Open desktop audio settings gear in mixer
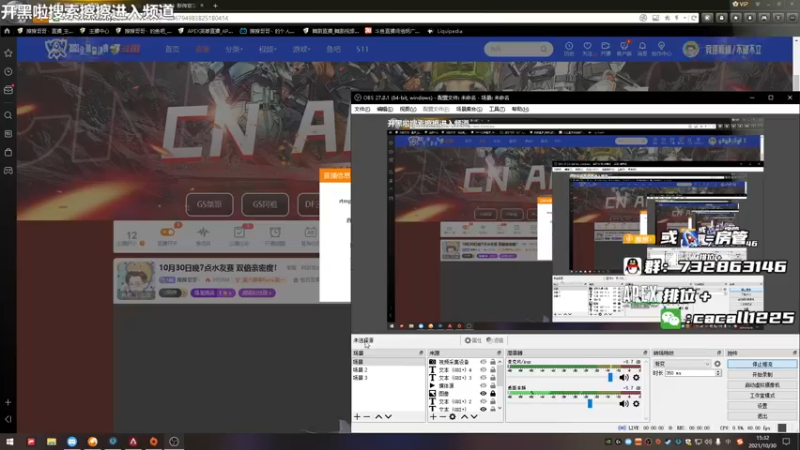The image size is (800, 450). point(636,404)
